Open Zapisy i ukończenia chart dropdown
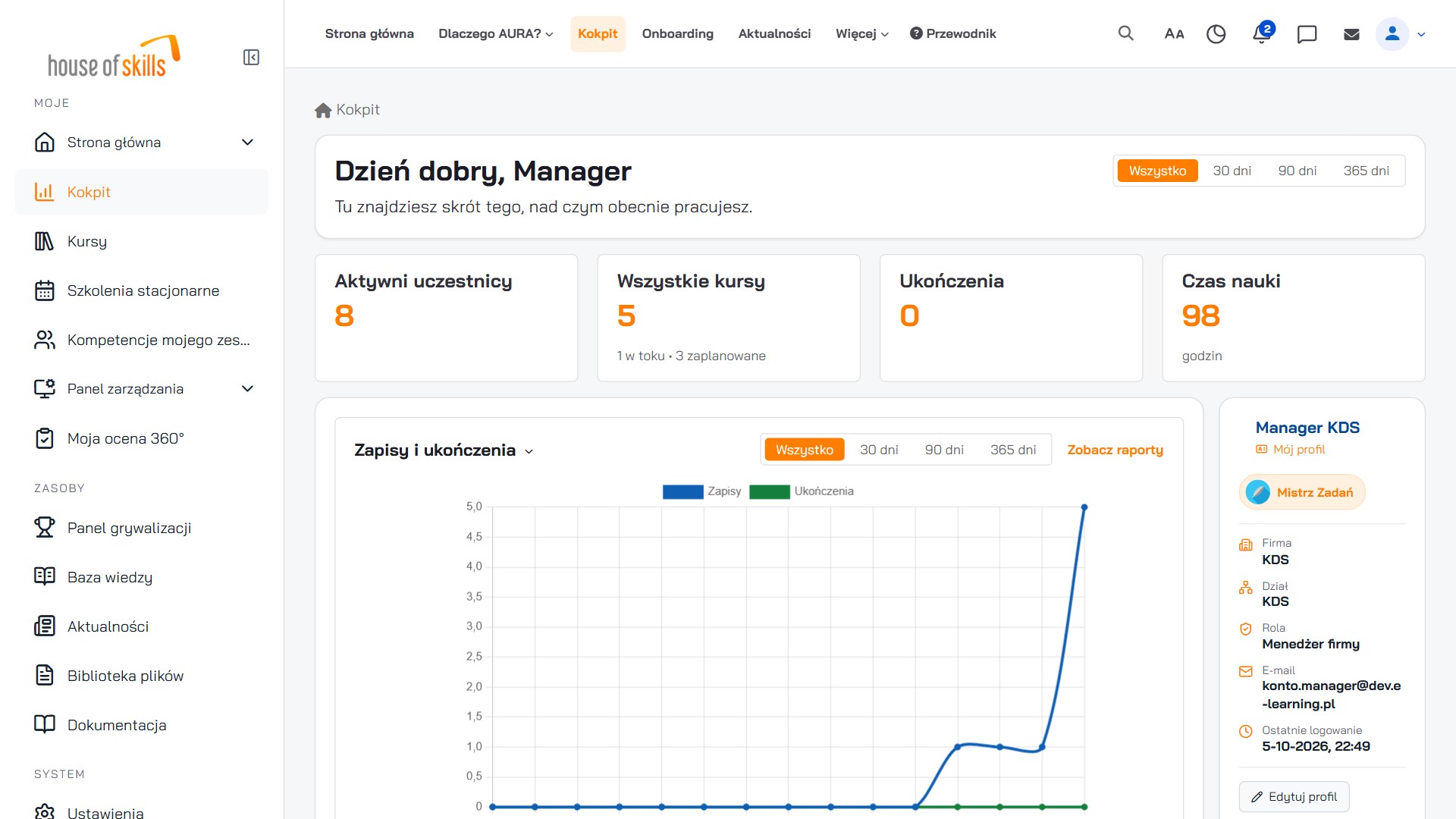 coord(444,450)
